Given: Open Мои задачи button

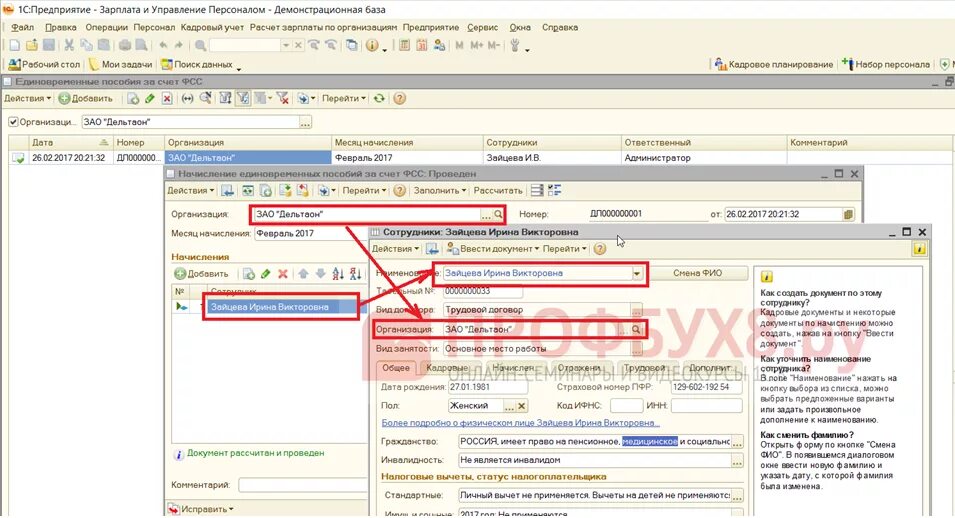Looking at the screenshot, I should (120, 64).
